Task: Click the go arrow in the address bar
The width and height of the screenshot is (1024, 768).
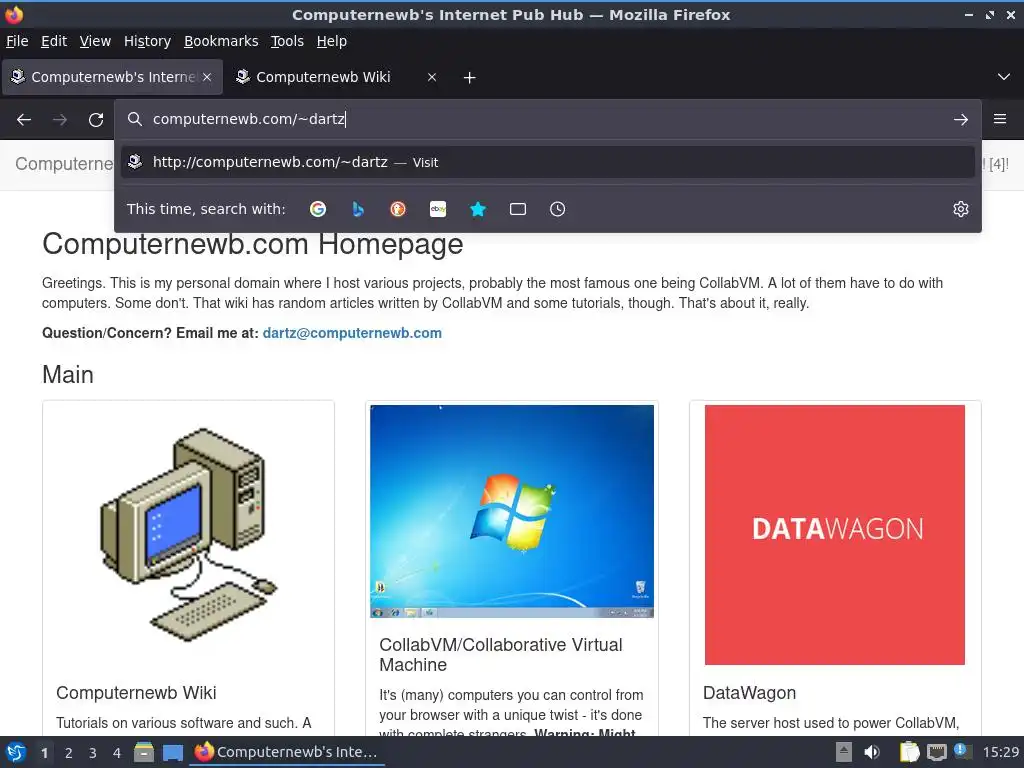Action: [961, 120]
